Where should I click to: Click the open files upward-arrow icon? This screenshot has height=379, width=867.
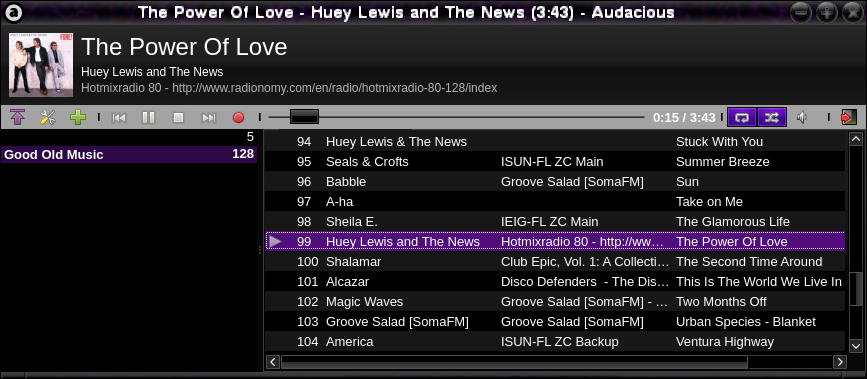coord(18,117)
